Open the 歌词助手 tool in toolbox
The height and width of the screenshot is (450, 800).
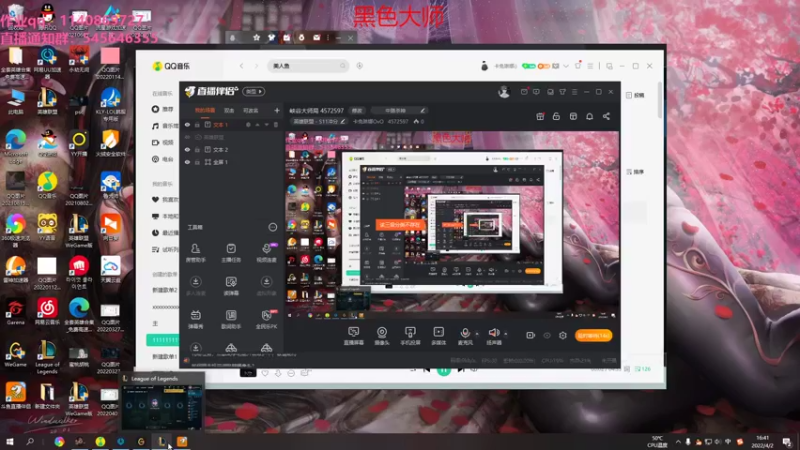click(x=231, y=319)
